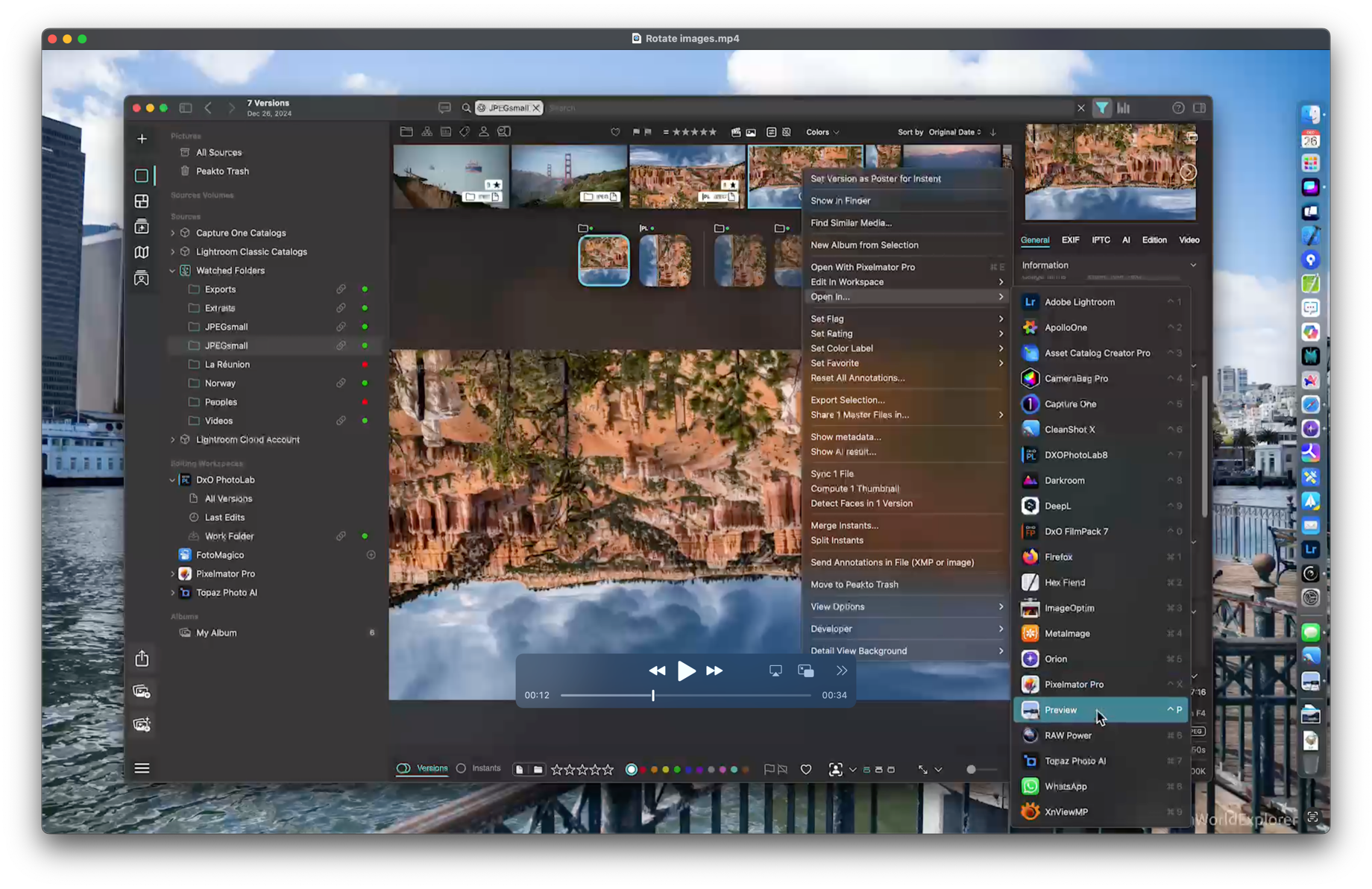The height and width of the screenshot is (889, 1372).
Task: Click the filter funnel icon
Action: coord(1102,108)
